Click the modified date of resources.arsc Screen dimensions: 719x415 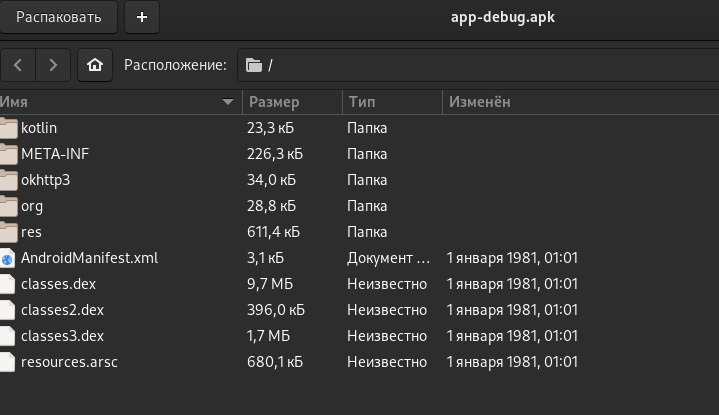click(512, 362)
